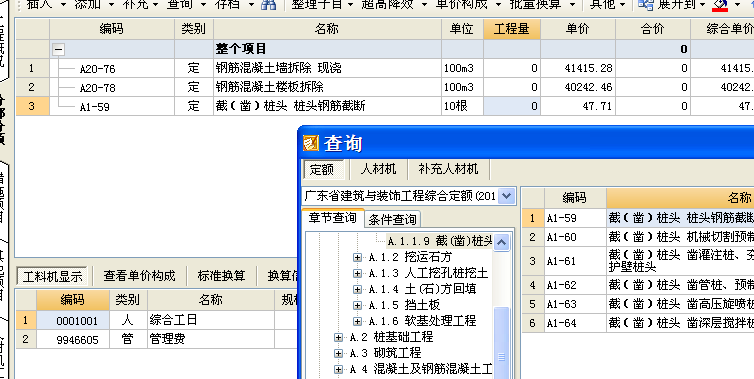Open the fill color dropdown arrow
The width and height of the screenshot is (754, 379).
738,4
